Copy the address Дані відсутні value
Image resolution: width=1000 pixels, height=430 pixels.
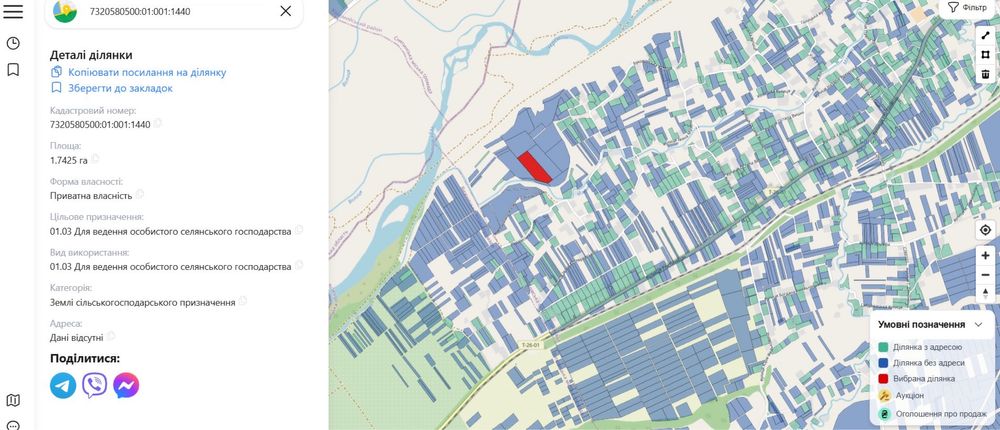pyautogui.click(x=111, y=336)
